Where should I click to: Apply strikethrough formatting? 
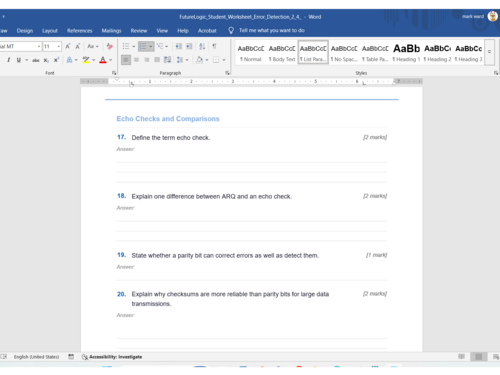pyautogui.click(x=36, y=60)
